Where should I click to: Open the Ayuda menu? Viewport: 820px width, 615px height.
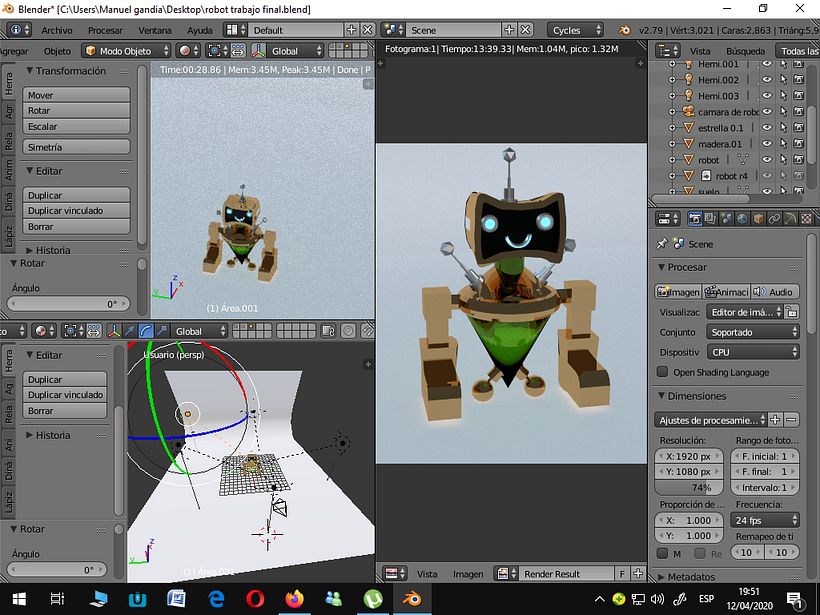(x=200, y=30)
